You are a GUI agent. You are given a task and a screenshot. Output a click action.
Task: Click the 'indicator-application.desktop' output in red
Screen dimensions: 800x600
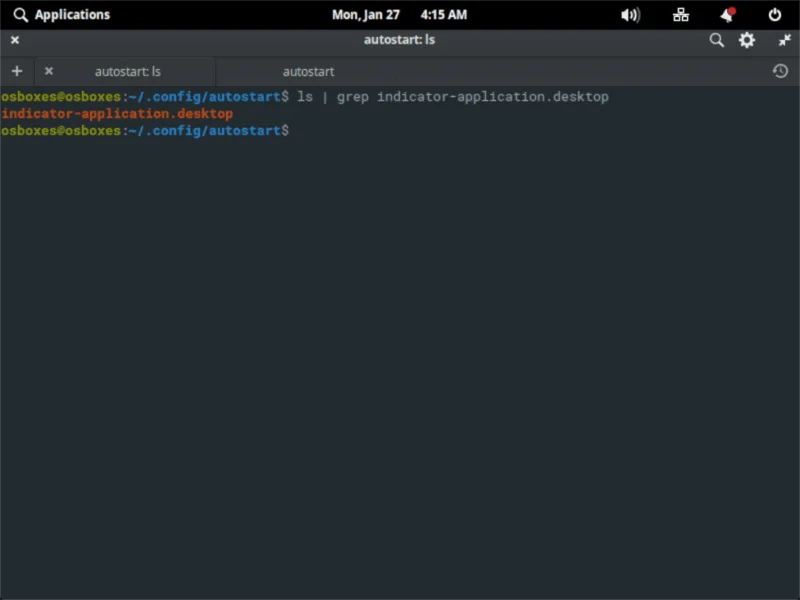tap(117, 114)
